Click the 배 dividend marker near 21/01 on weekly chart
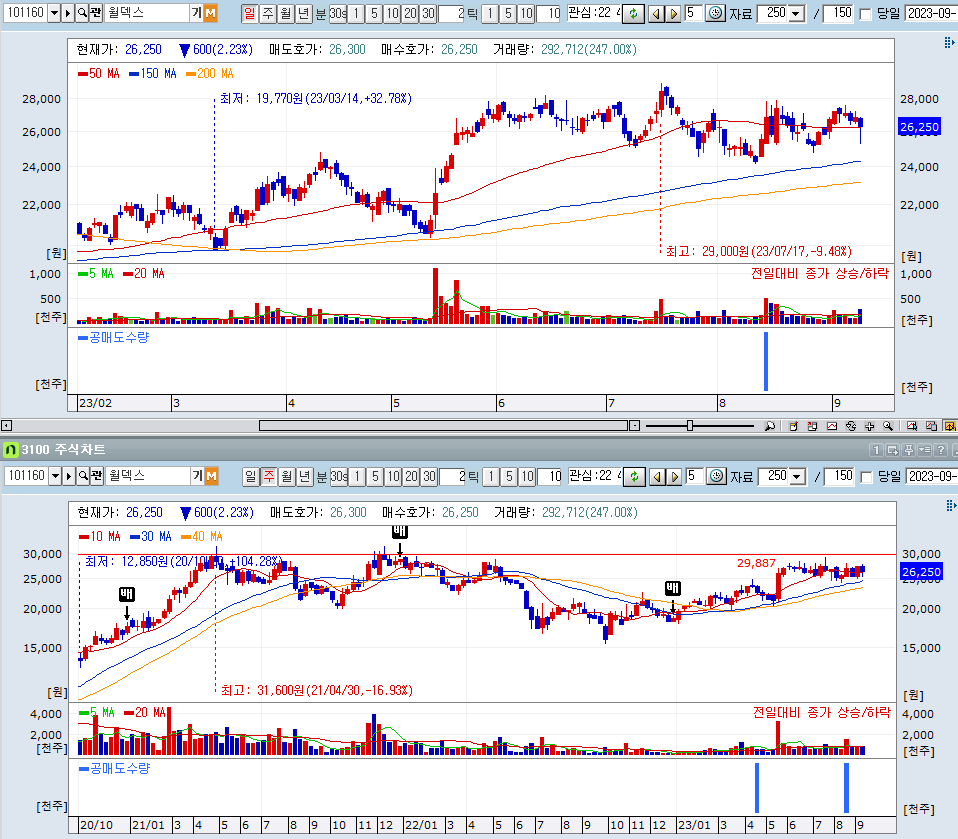This screenshot has height=839, width=958. pyautogui.click(x=126, y=594)
